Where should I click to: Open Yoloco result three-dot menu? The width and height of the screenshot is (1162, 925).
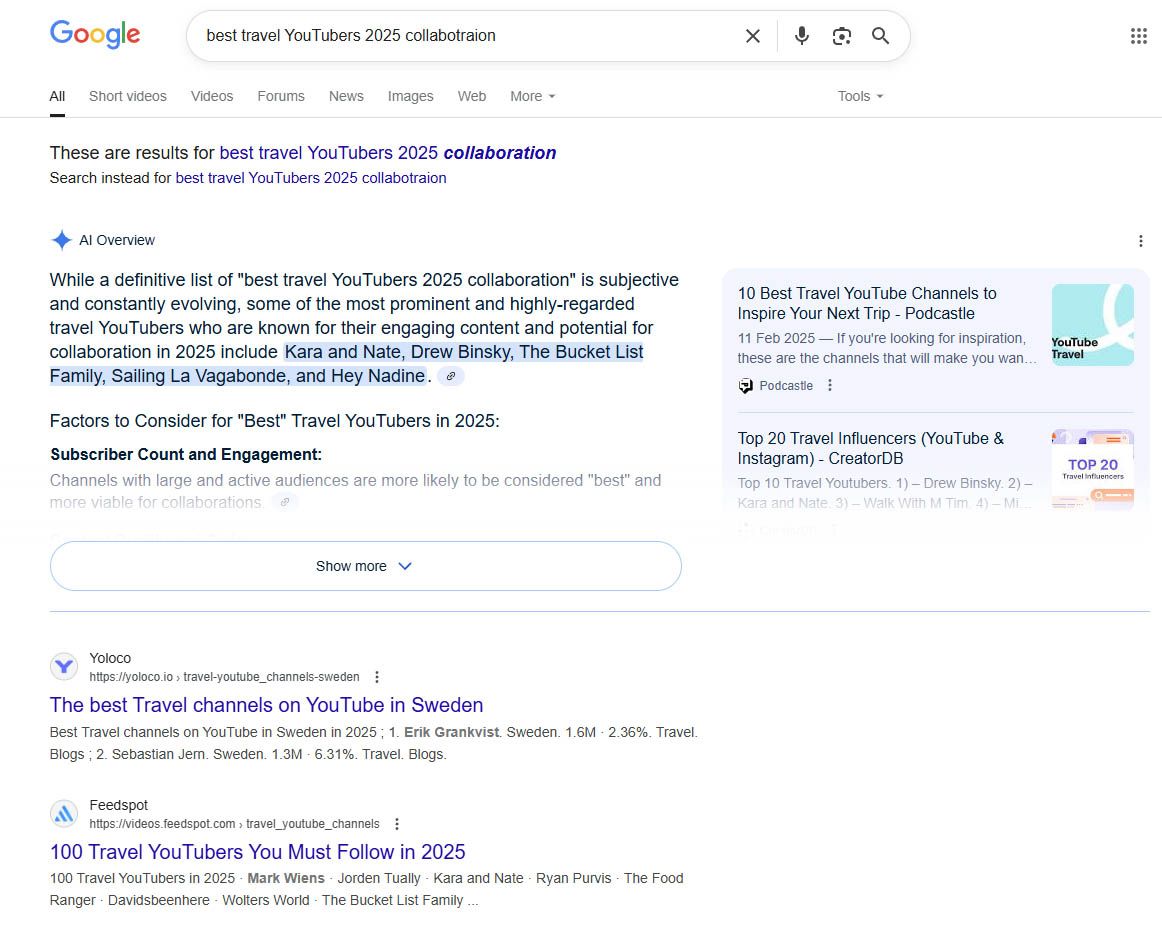pos(376,677)
